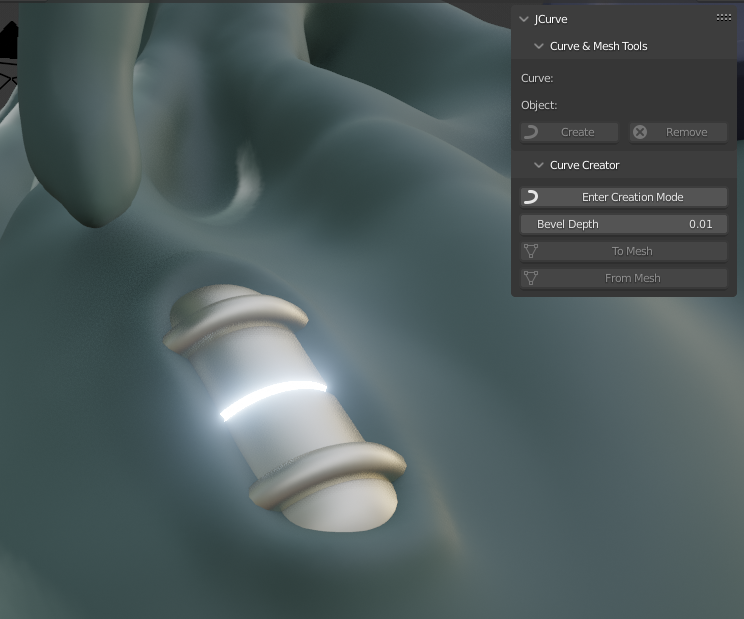
Task: Click the To Mesh button
Action: (624, 251)
